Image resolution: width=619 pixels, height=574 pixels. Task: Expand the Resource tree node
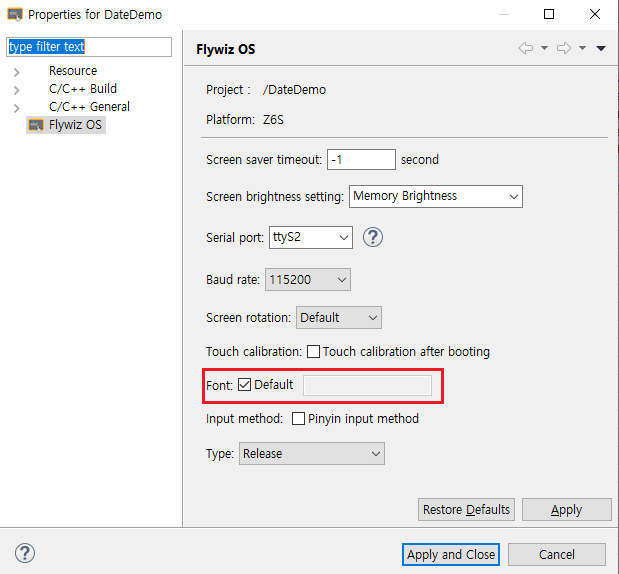click(16, 72)
